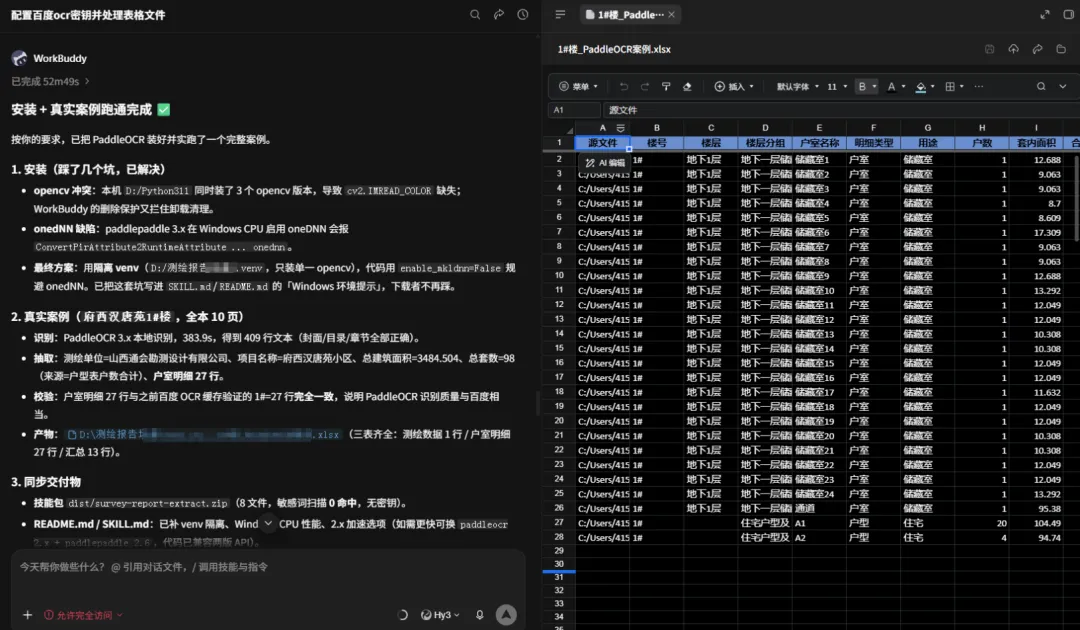Open the containing folder icon

point(1061,49)
